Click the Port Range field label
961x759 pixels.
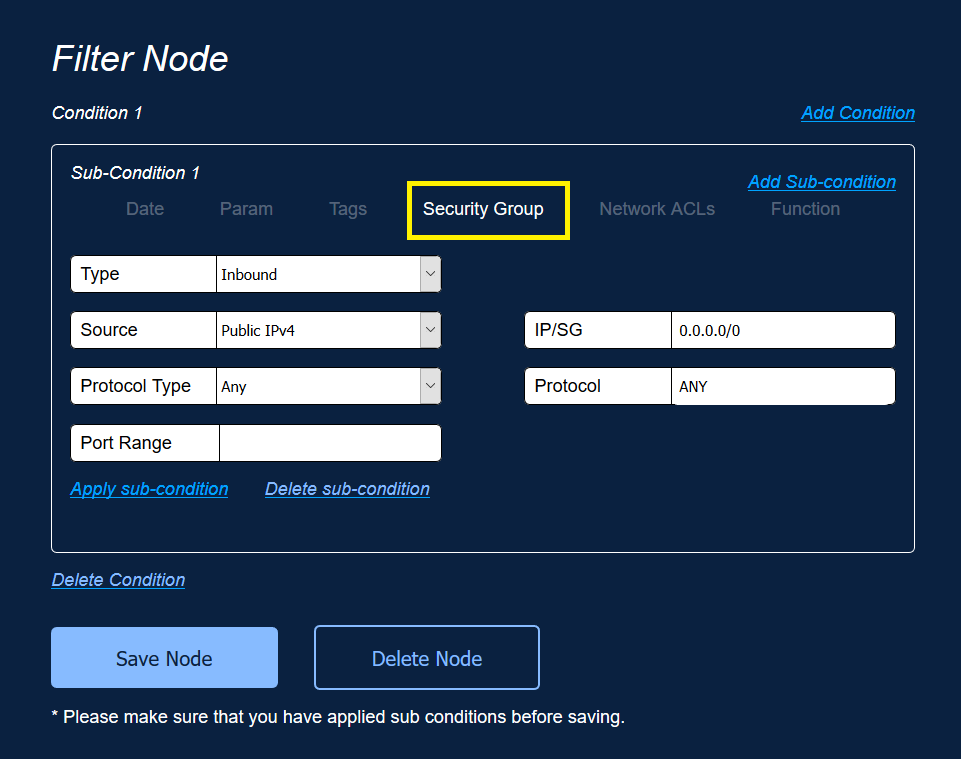(x=126, y=443)
